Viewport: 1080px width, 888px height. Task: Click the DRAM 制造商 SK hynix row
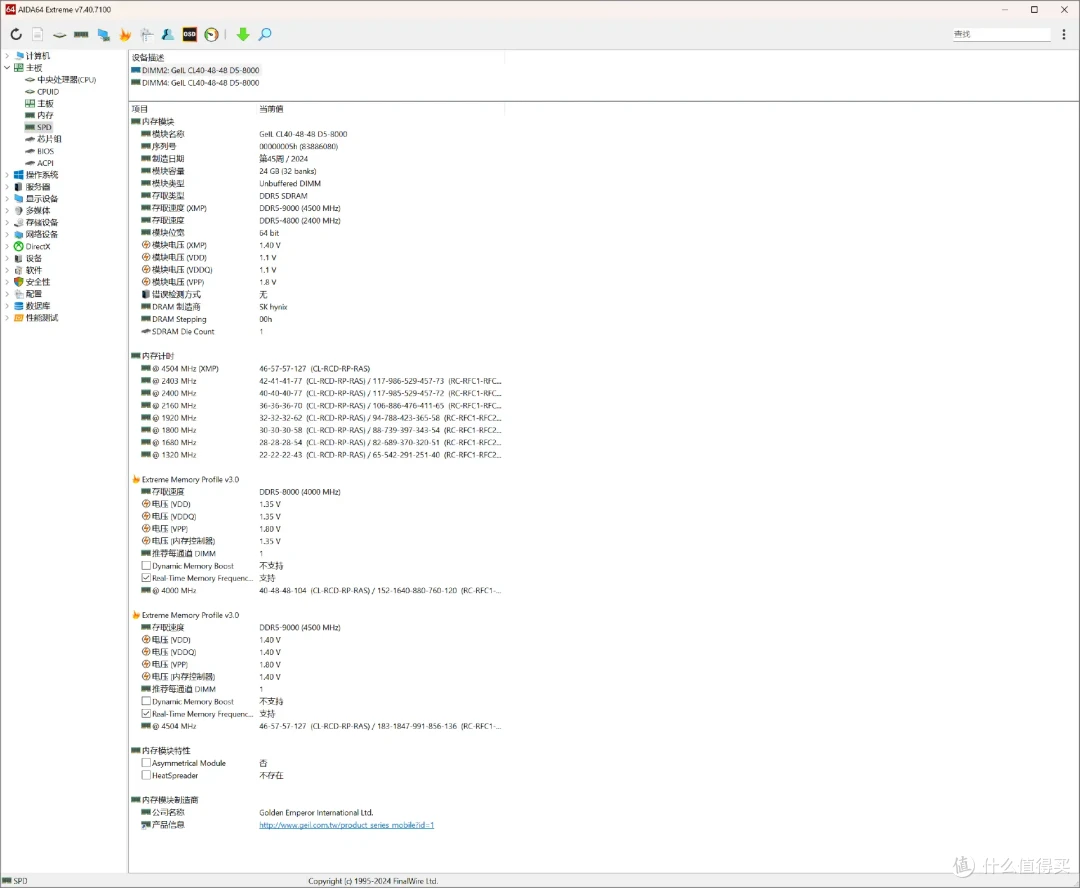coord(317,307)
